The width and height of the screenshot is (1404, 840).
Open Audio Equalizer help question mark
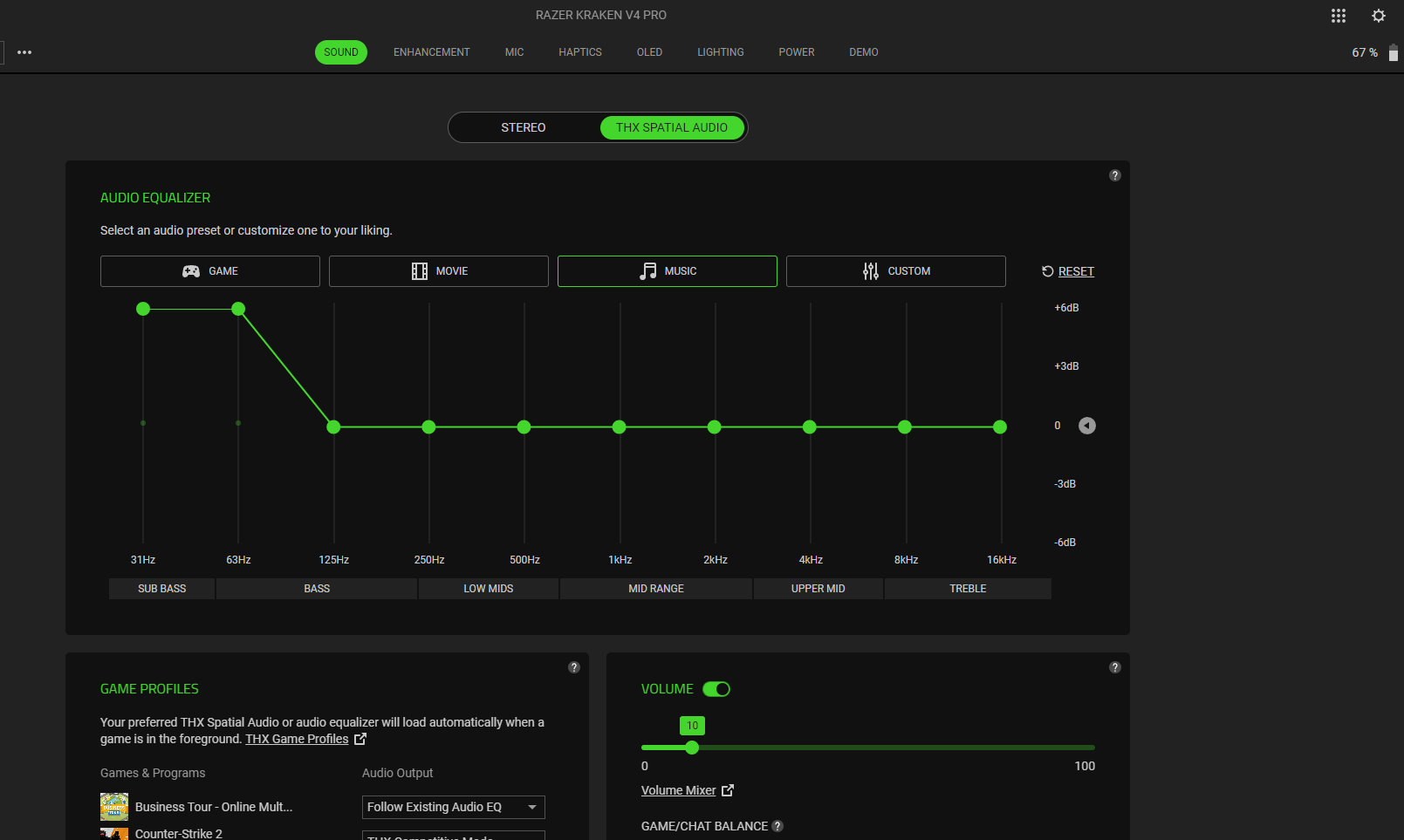(1114, 175)
